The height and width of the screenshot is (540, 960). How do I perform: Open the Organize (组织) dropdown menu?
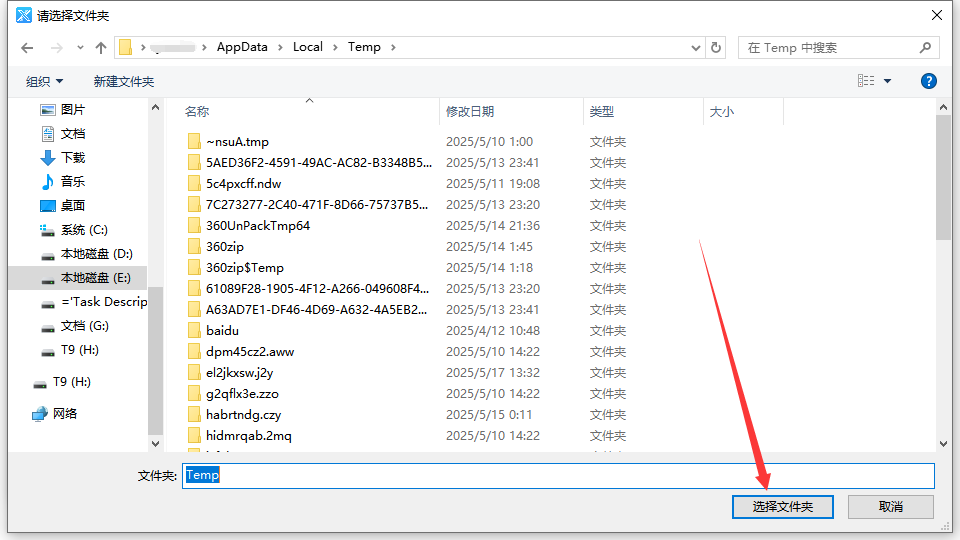44,81
